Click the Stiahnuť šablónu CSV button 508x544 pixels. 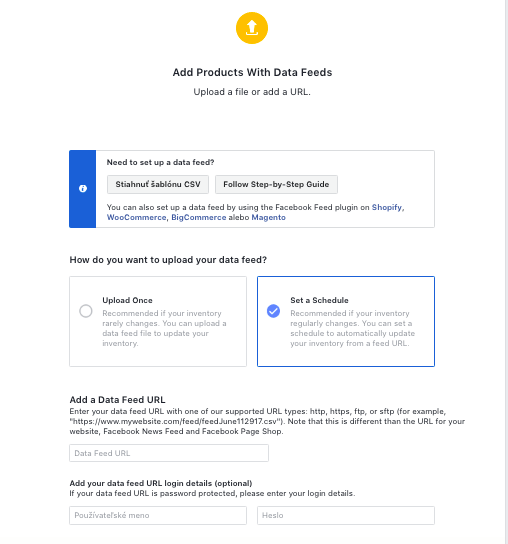click(x=158, y=184)
